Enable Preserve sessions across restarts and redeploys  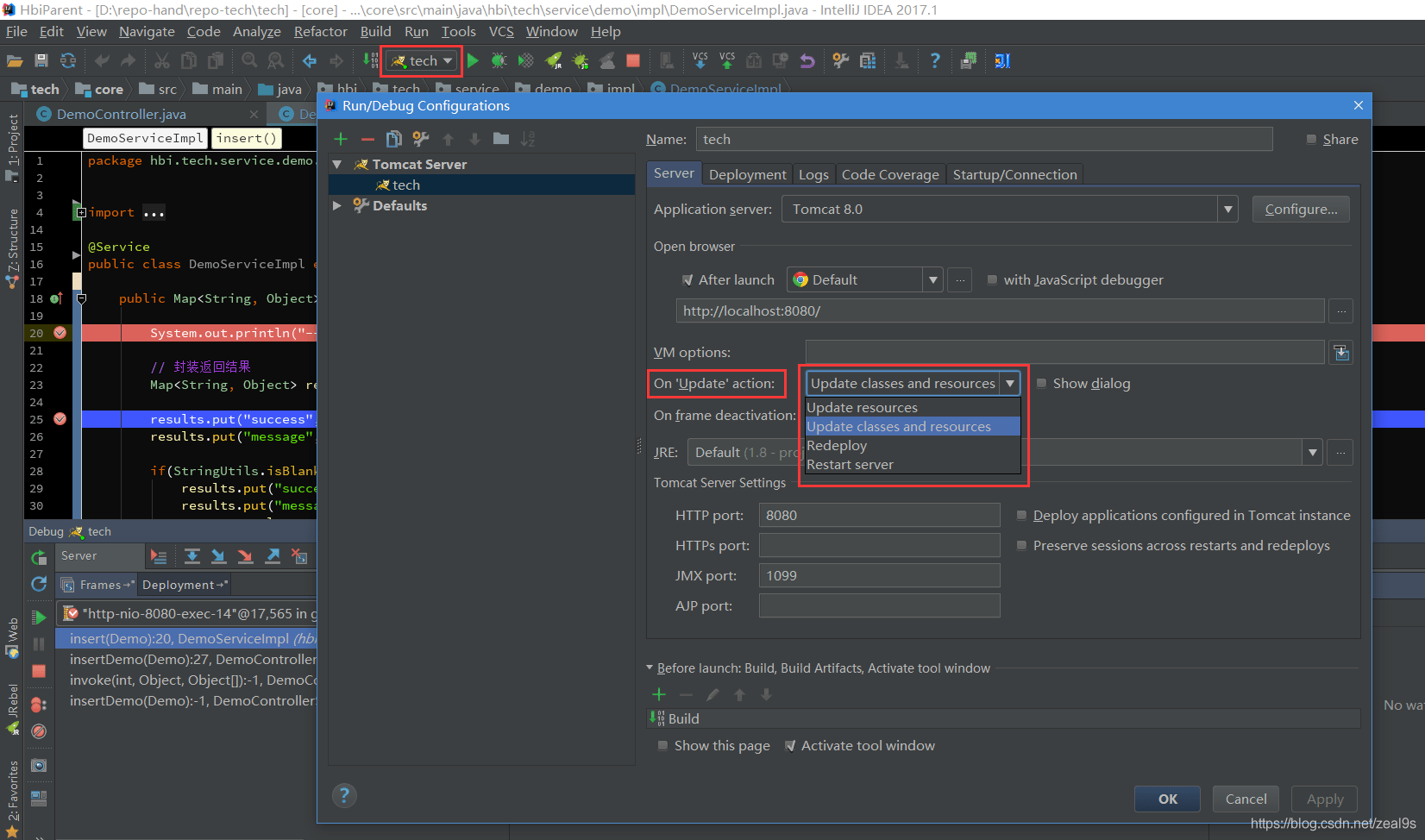pyautogui.click(x=1021, y=545)
